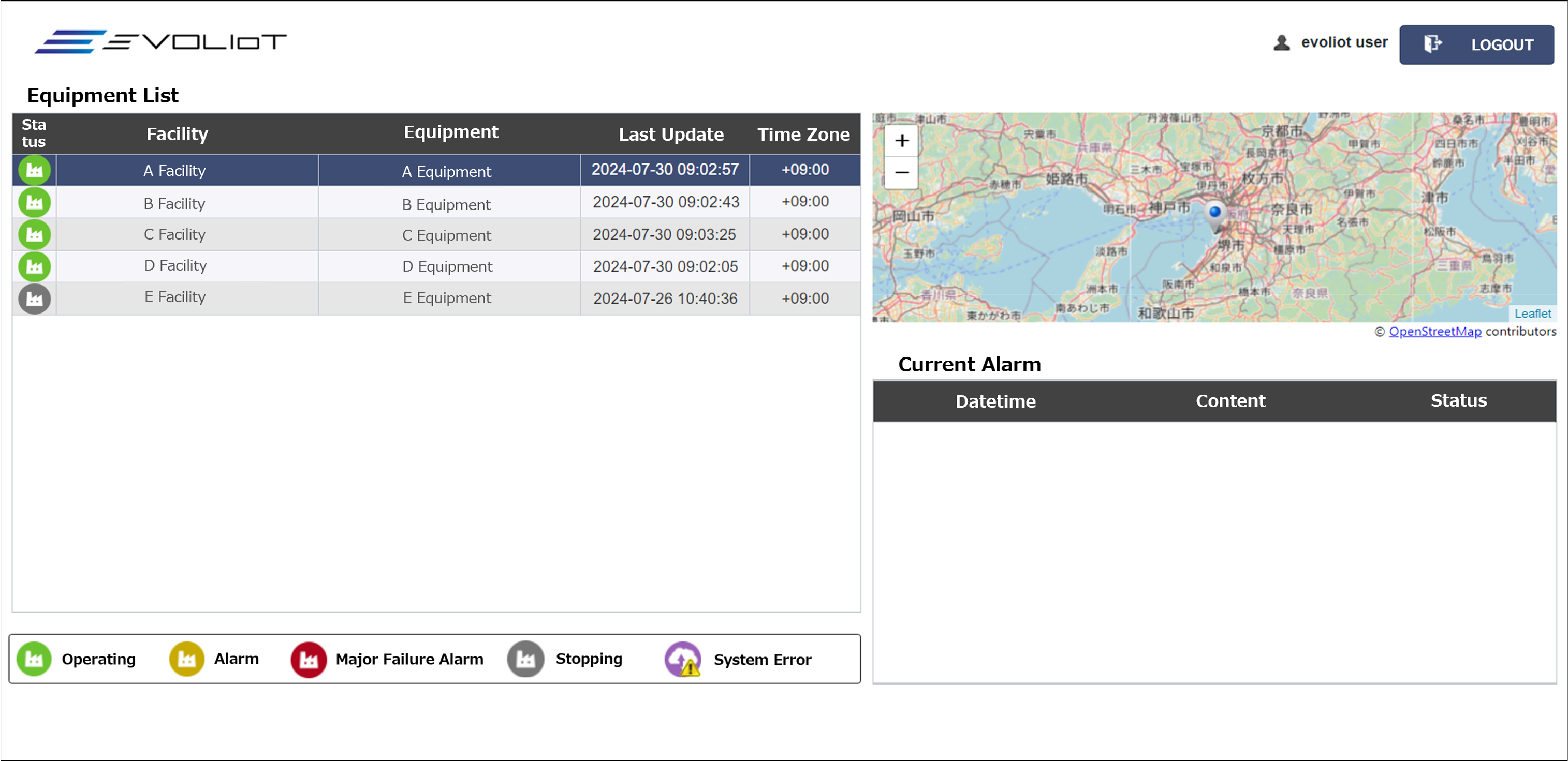The height and width of the screenshot is (761, 1568).
Task: Click the yellow Alarm legend icon
Action: click(x=186, y=659)
